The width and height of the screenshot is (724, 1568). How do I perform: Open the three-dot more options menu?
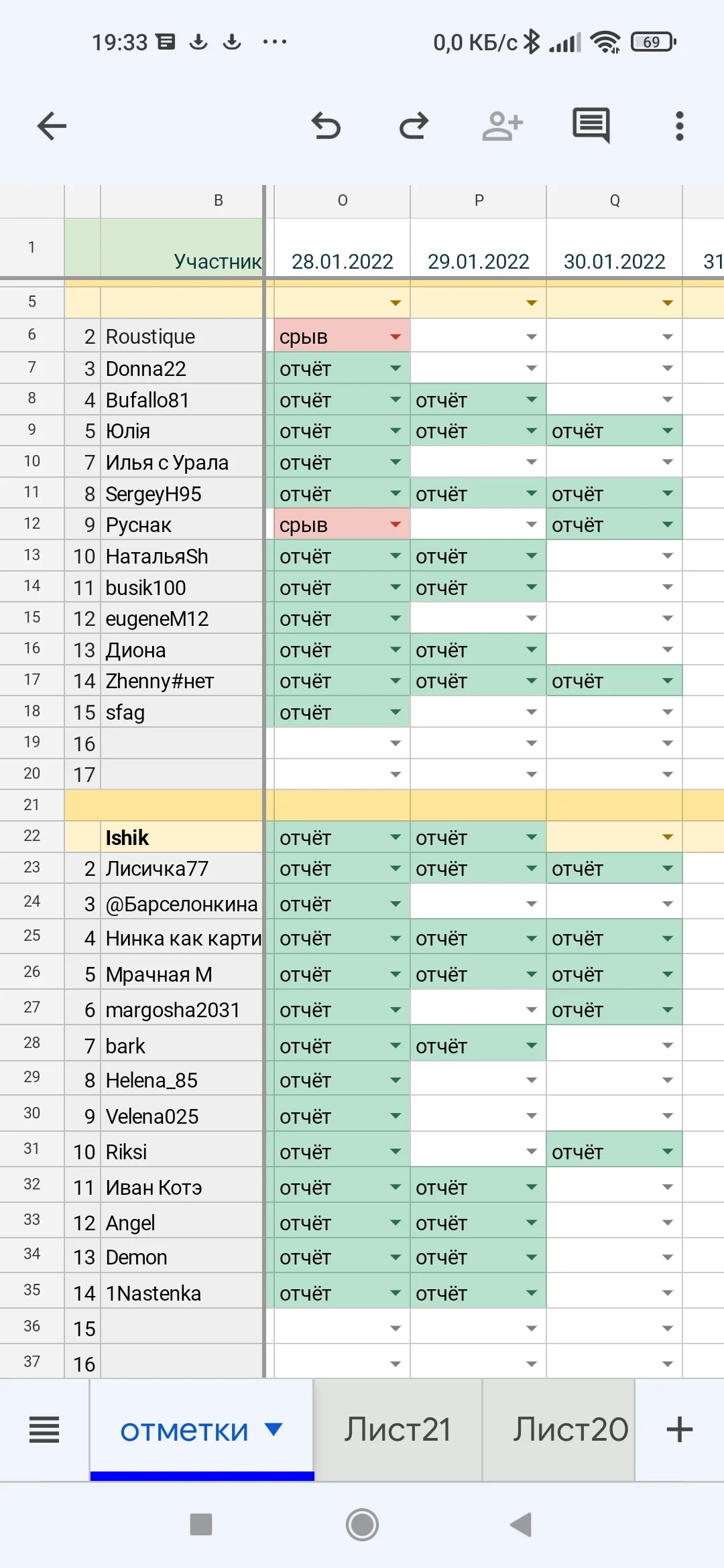[x=679, y=126]
